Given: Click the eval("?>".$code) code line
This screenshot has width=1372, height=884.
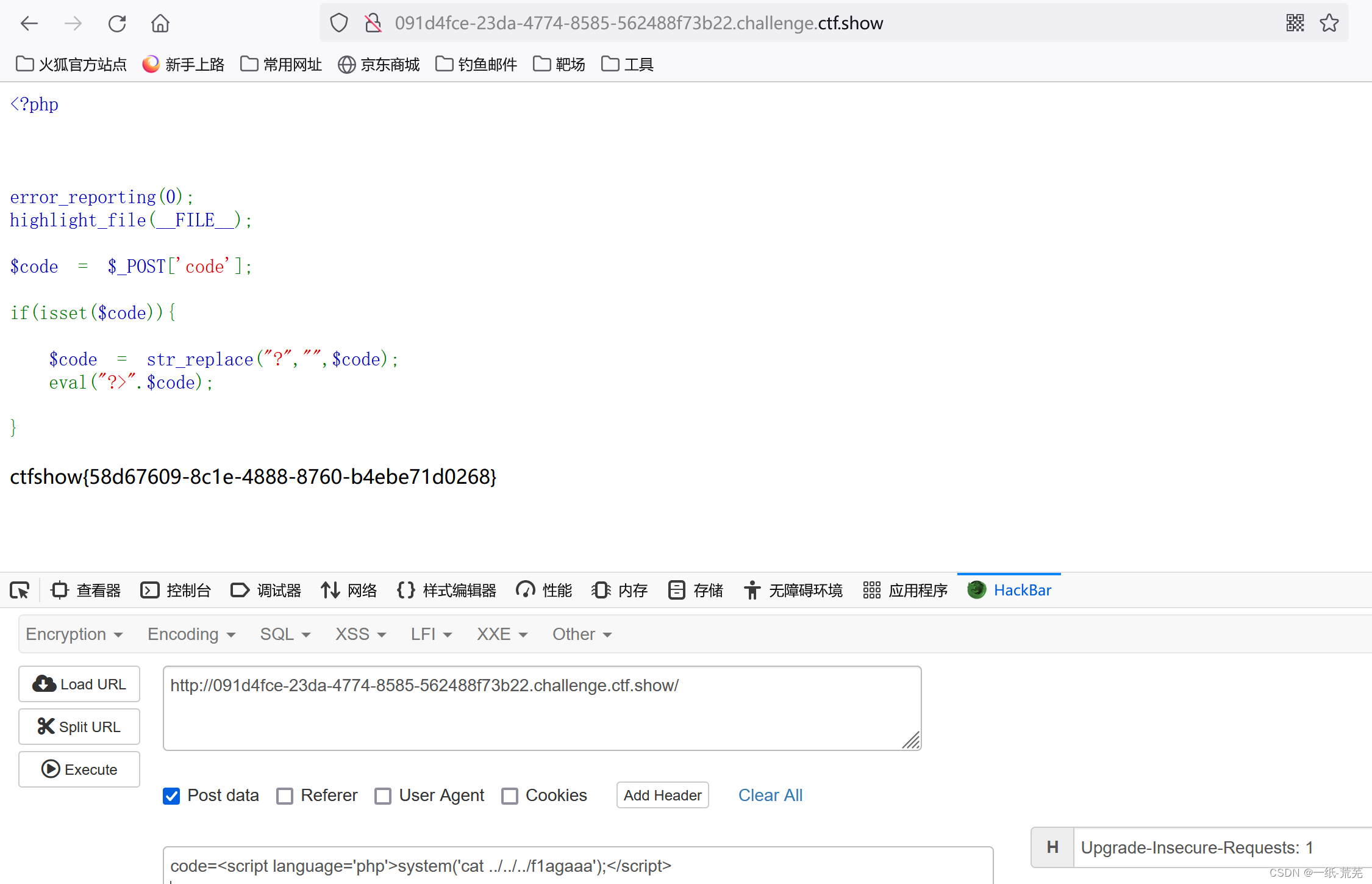Looking at the screenshot, I should [x=131, y=383].
